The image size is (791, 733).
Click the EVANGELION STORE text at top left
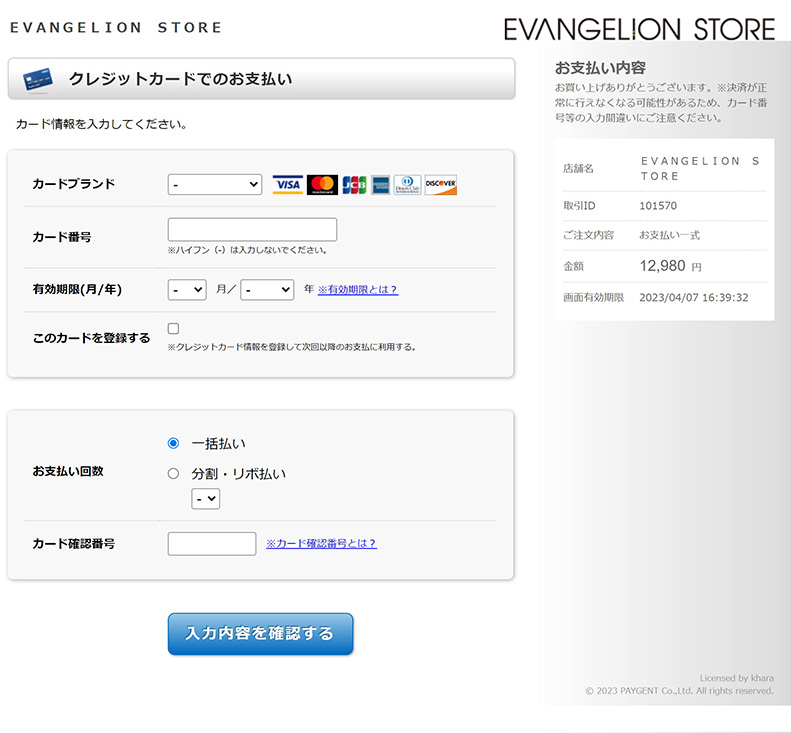click(116, 27)
